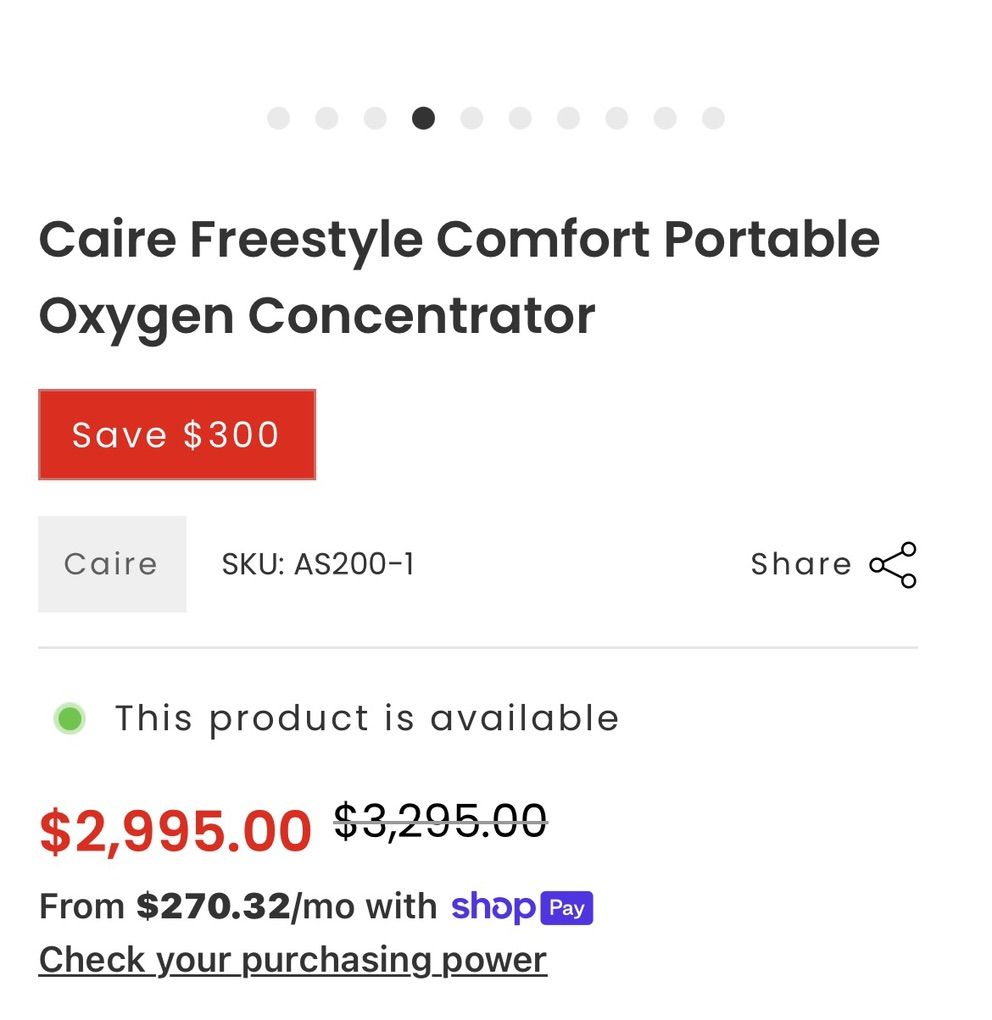Click the SKU AS200-1 text
The width and height of the screenshot is (992, 1020).
pyautogui.click(x=318, y=565)
